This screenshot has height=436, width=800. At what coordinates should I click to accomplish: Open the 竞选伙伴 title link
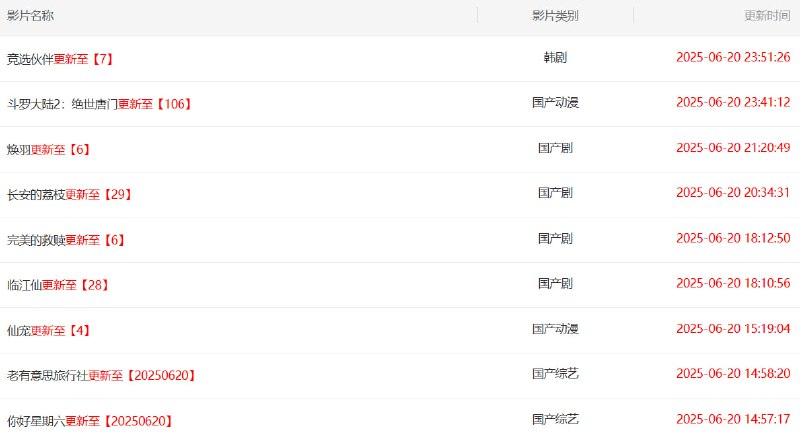click(59, 59)
